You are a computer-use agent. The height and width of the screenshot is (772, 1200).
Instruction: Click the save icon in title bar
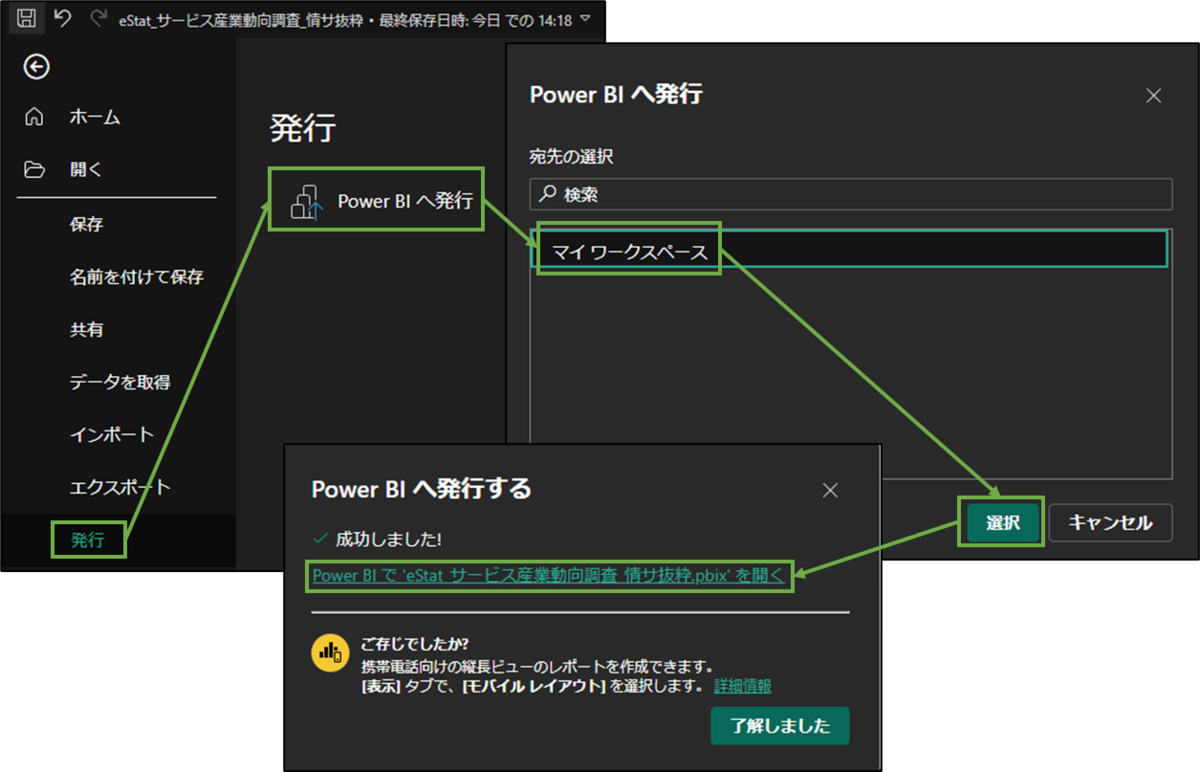(27, 18)
